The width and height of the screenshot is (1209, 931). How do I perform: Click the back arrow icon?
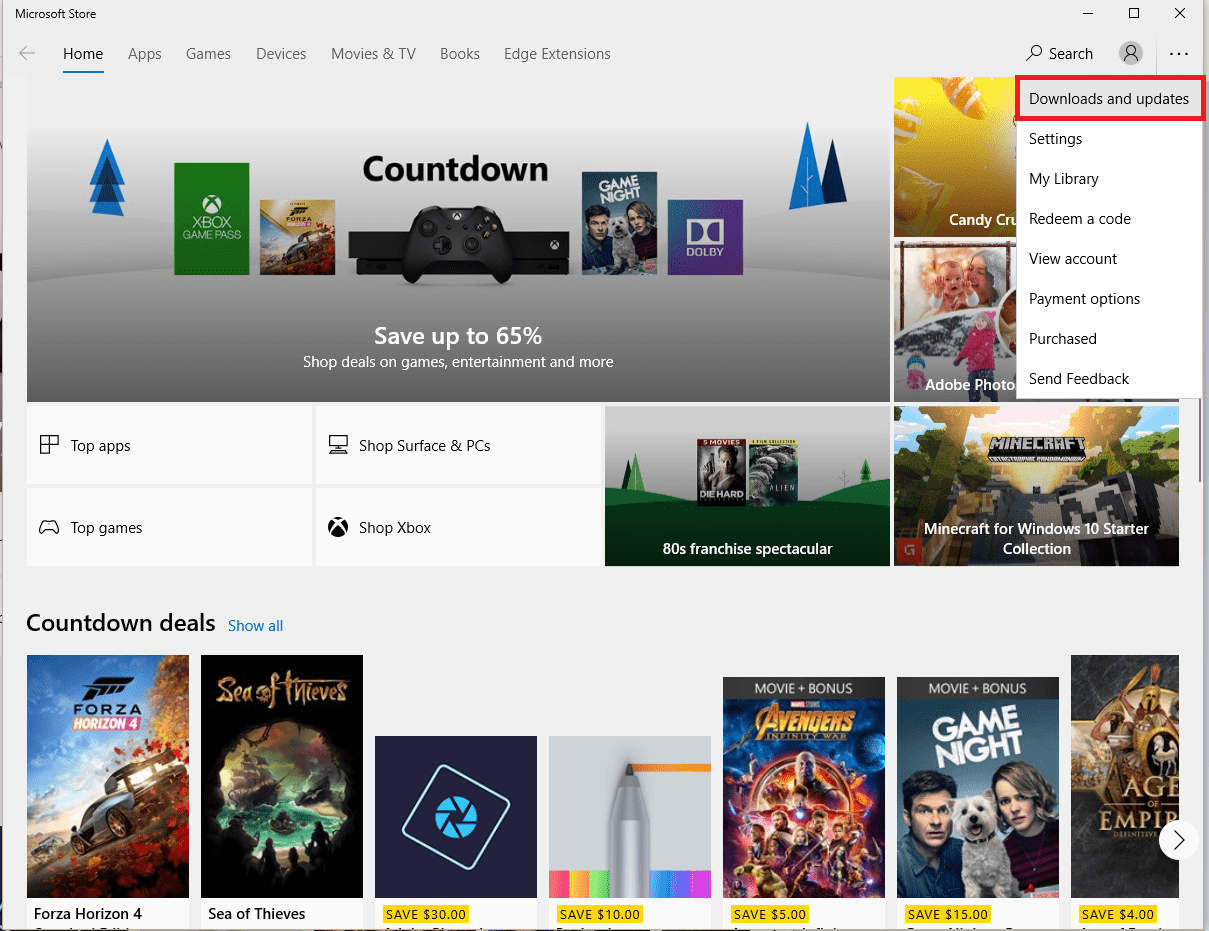(x=27, y=54)
